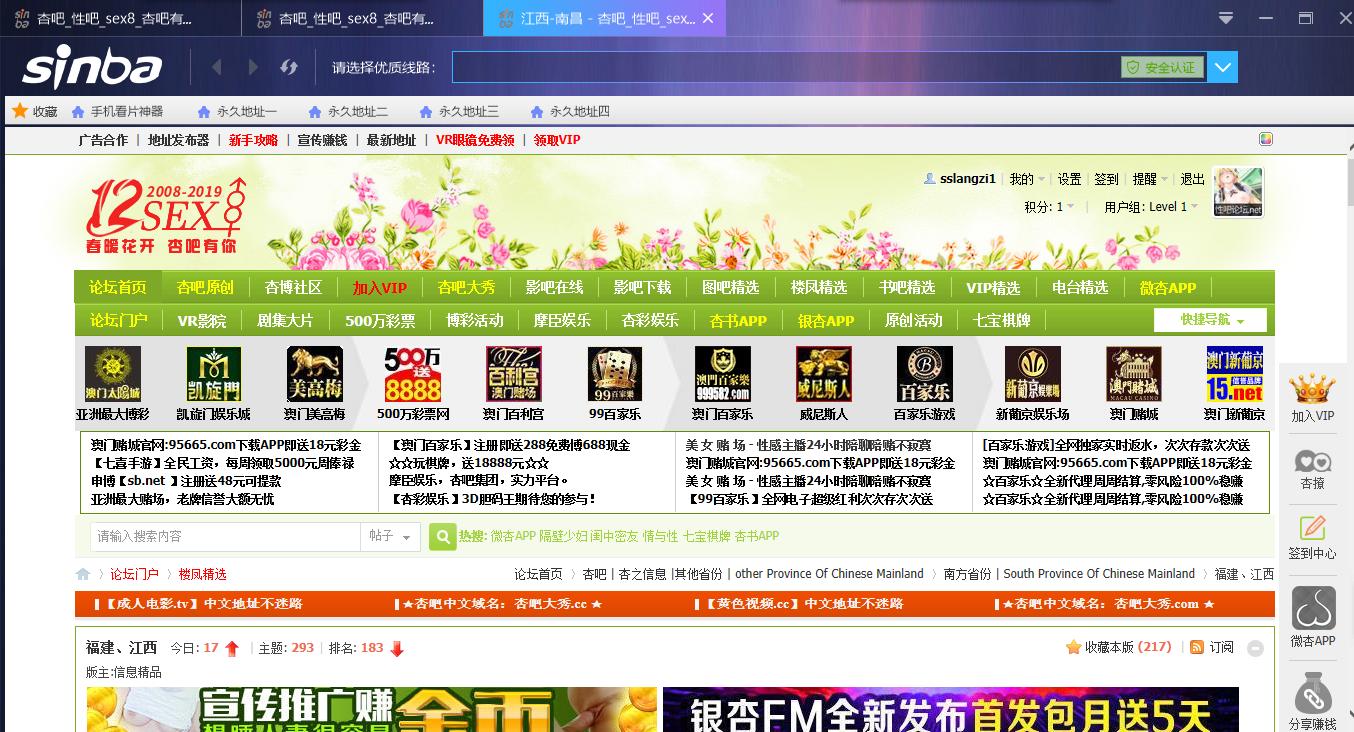
Task: Click the 领取VIP link
Action: point(557,140)
